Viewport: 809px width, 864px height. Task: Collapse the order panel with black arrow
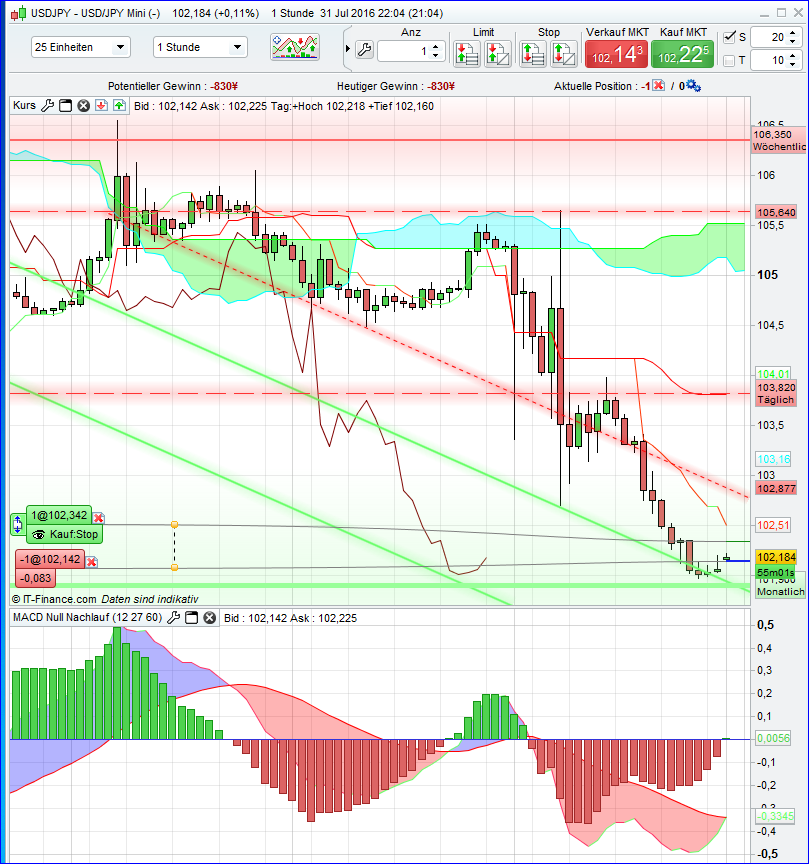coord(348,48)
